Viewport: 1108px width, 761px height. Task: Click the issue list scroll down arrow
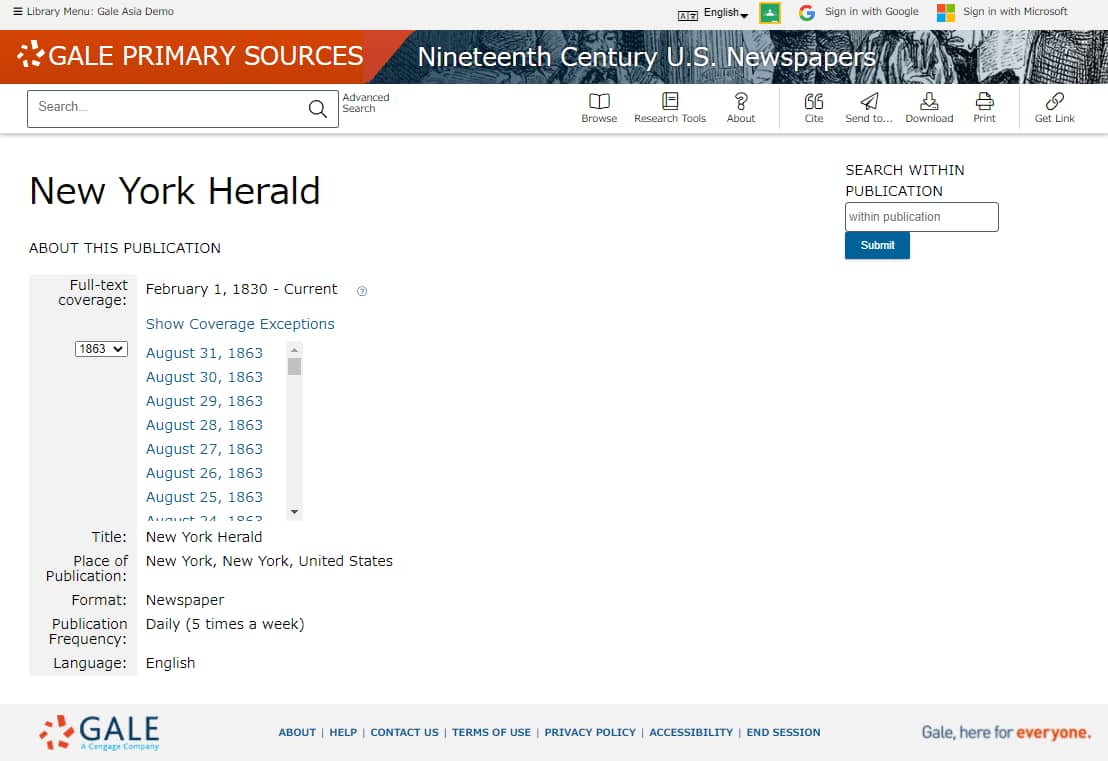[x=295, y=512]
